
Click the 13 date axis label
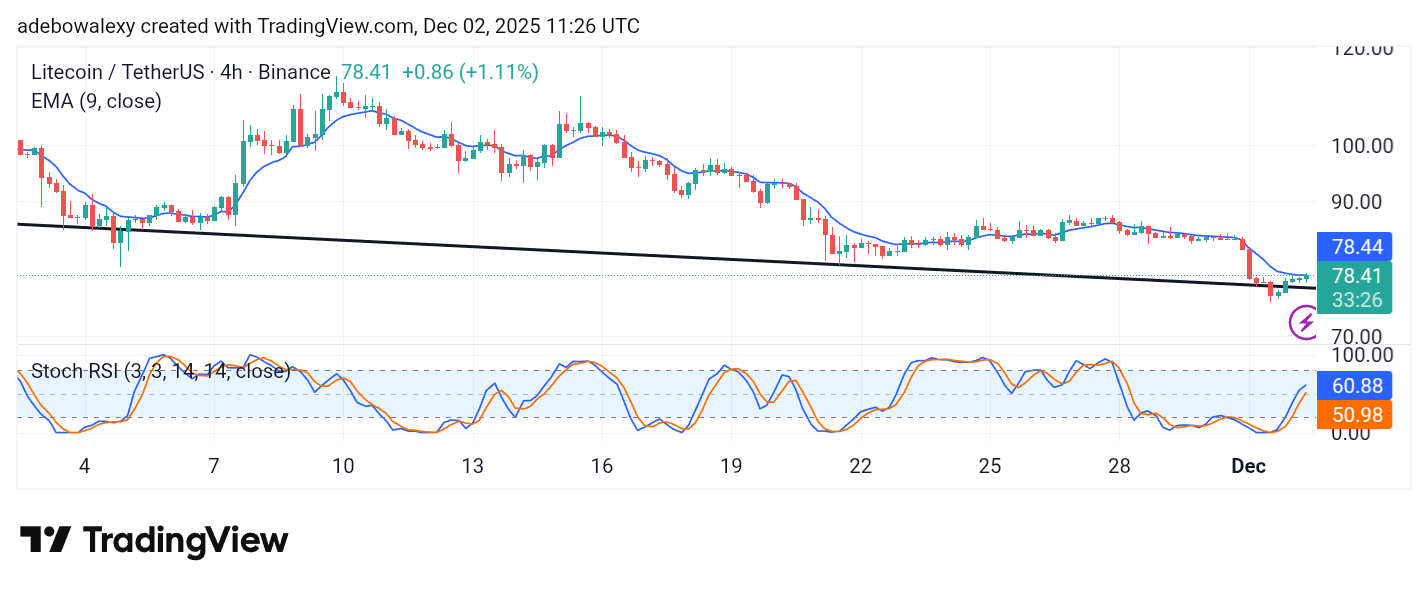pos(472,466)
